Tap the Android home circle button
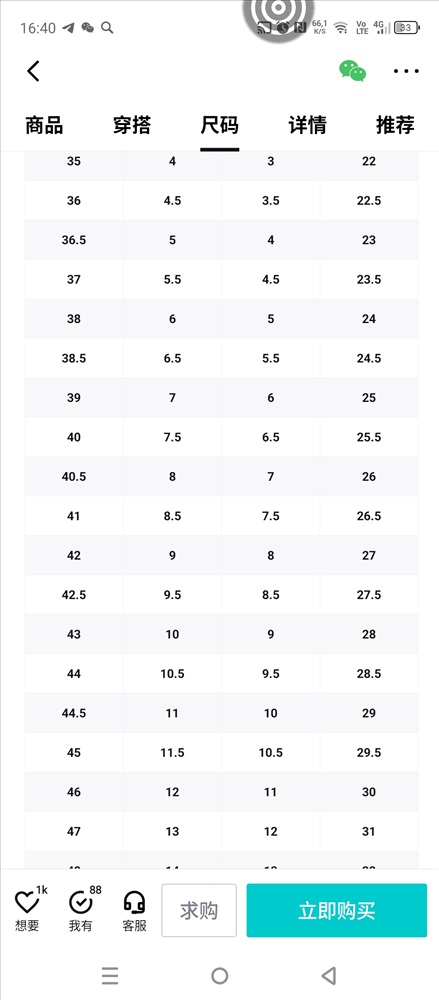 pyautogui.click(x=220, y=975)
